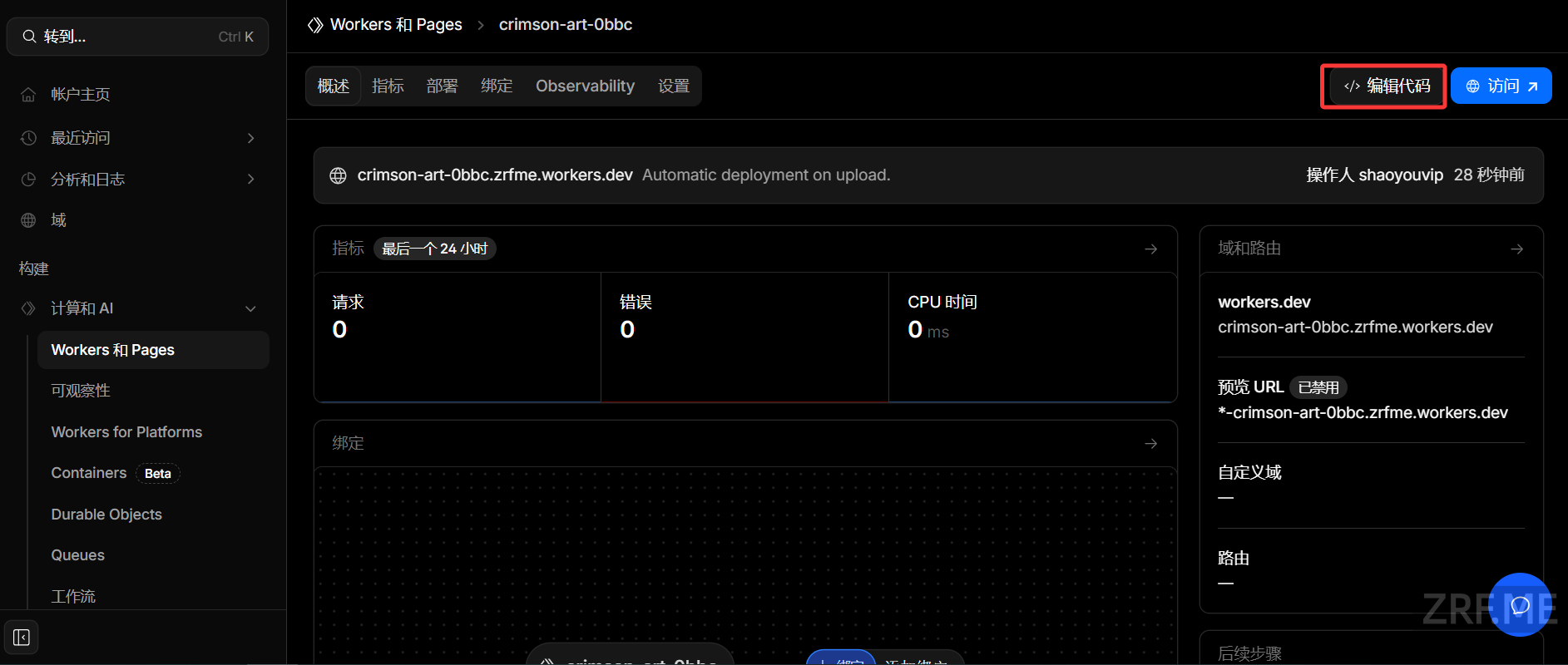Toggle sidebar with the collapse panel icon
Screen dimensions: 1568x665
click(x=22, y=638)
